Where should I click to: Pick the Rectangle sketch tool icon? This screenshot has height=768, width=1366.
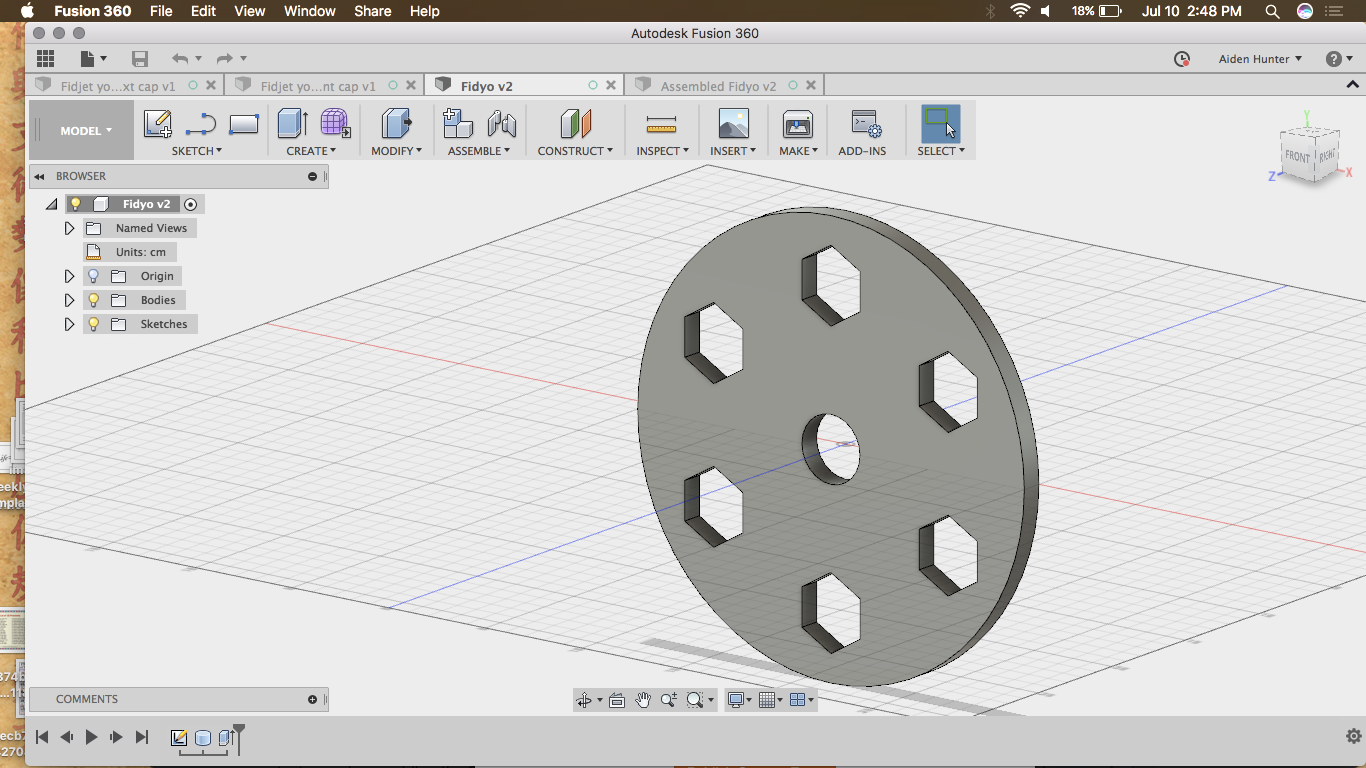(244, 124)
